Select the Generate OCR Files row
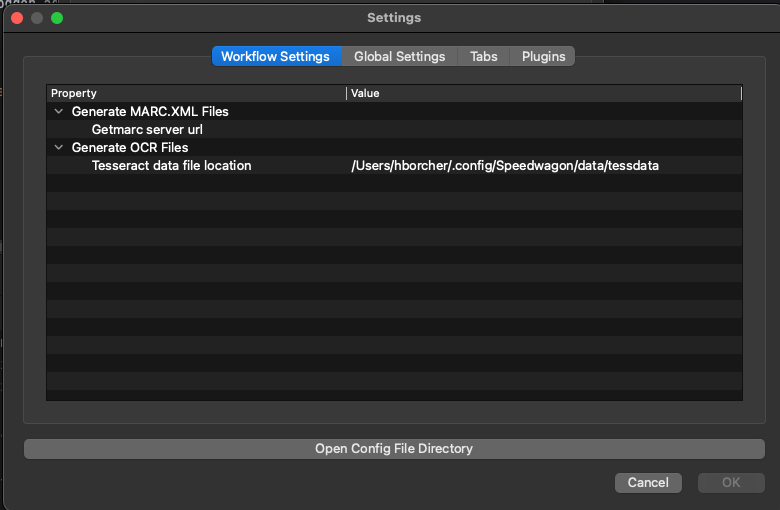This screenshot has height=510, width=780. 394,147
